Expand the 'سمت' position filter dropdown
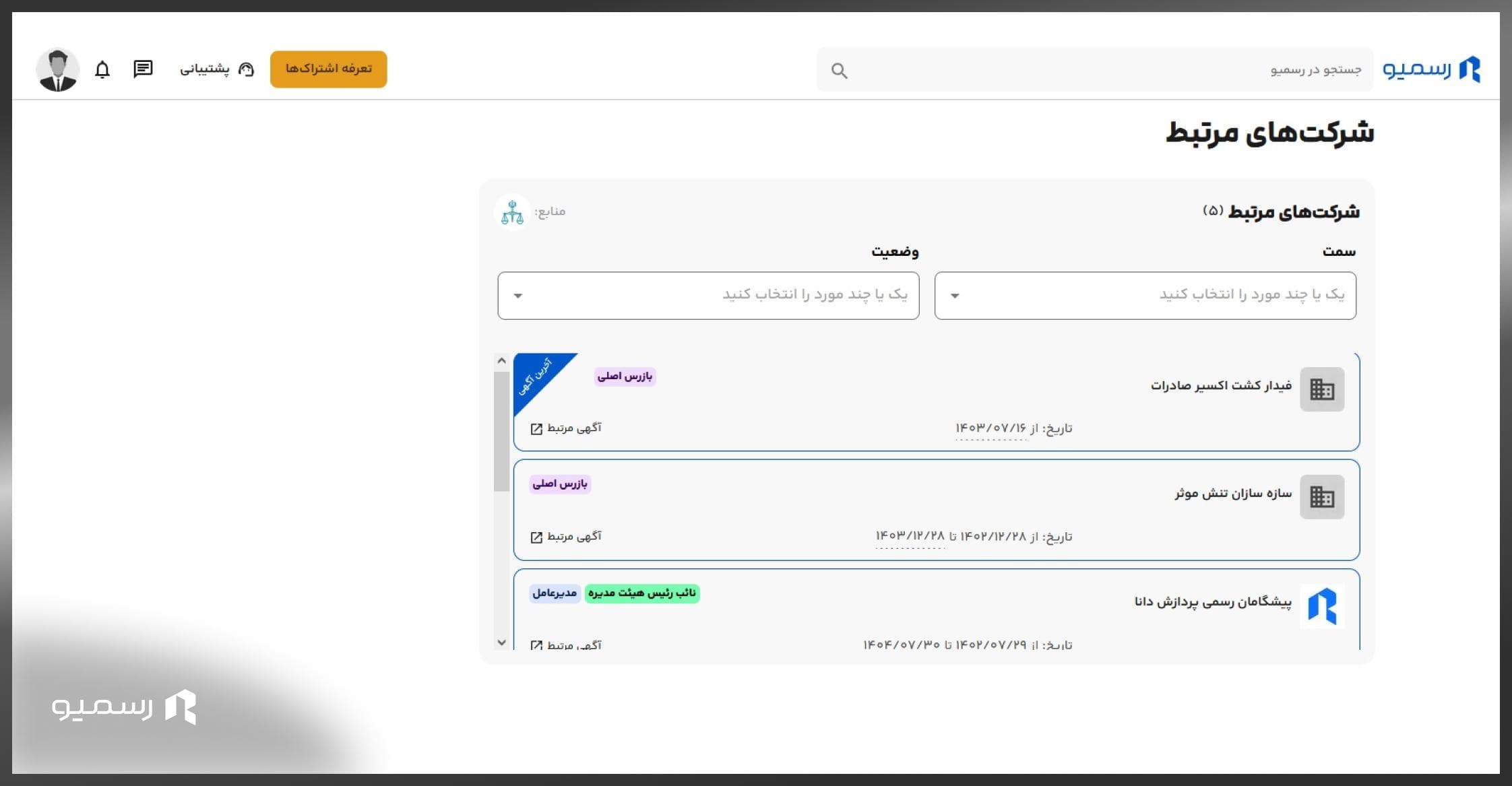The image size is (1512, 786). [x=1145, y=295]
